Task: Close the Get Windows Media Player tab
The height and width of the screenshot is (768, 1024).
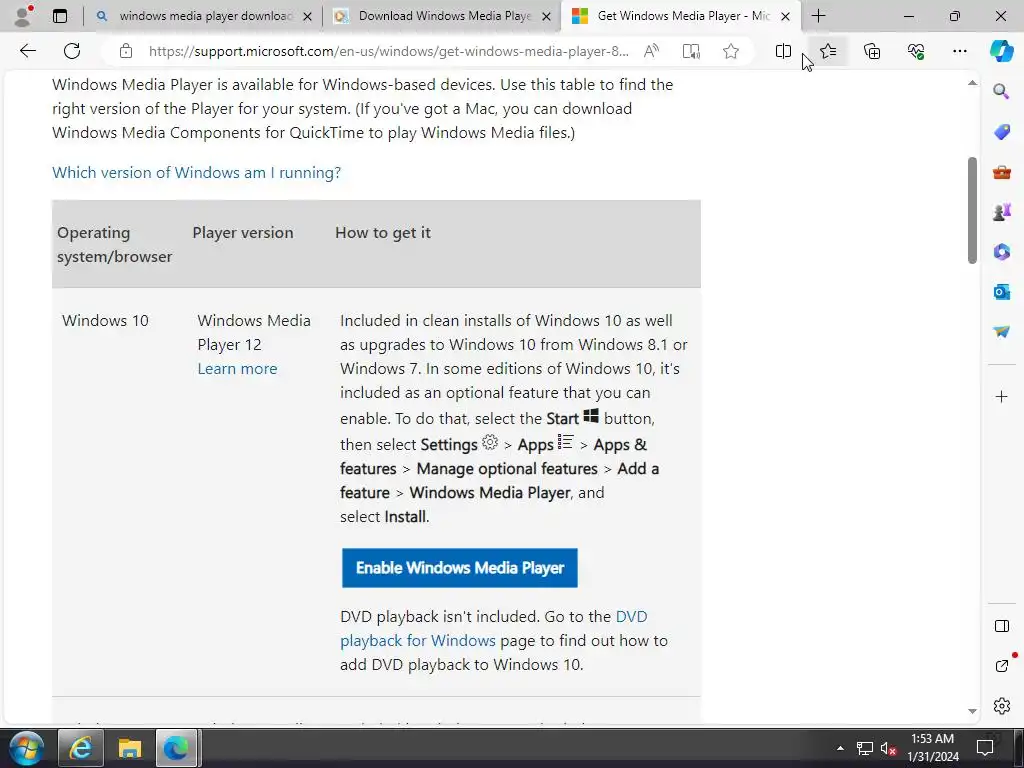Action: click(786, 16)
